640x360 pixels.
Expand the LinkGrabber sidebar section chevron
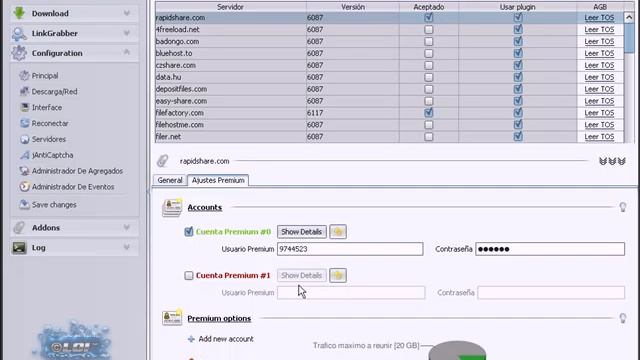(x=127, y=33)
